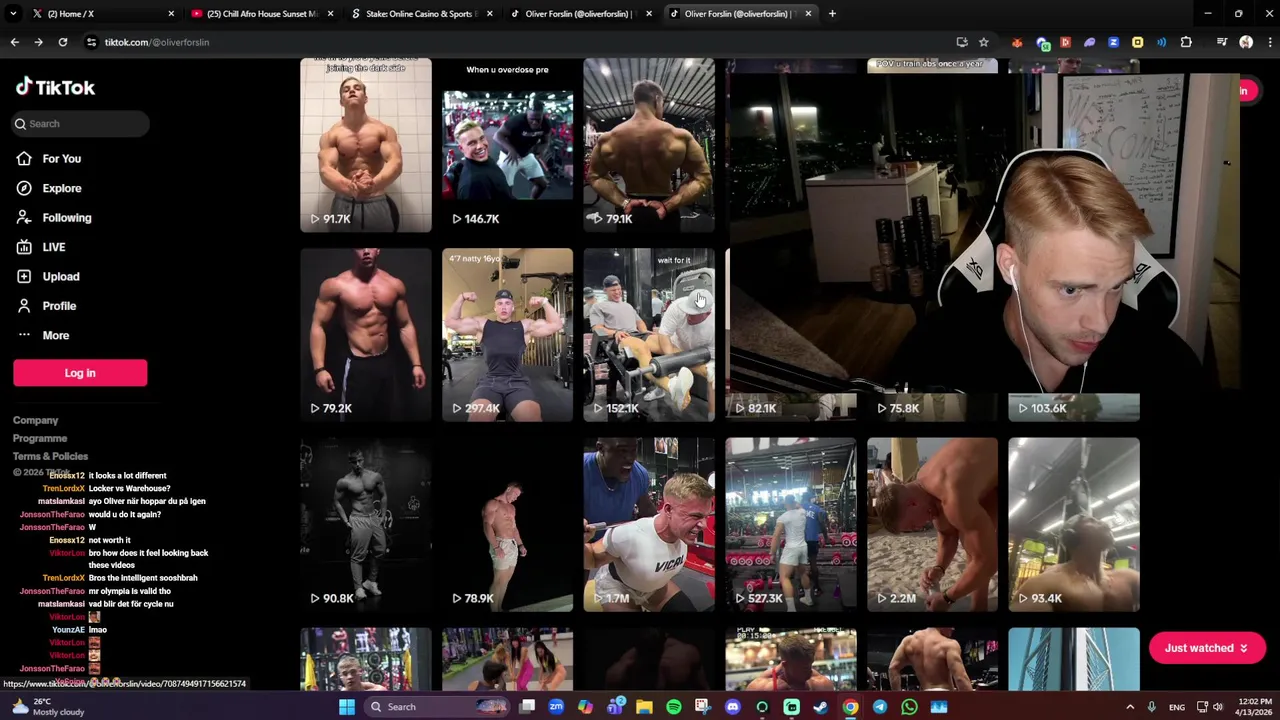Expand the Just watched button

pos(1207,648)
